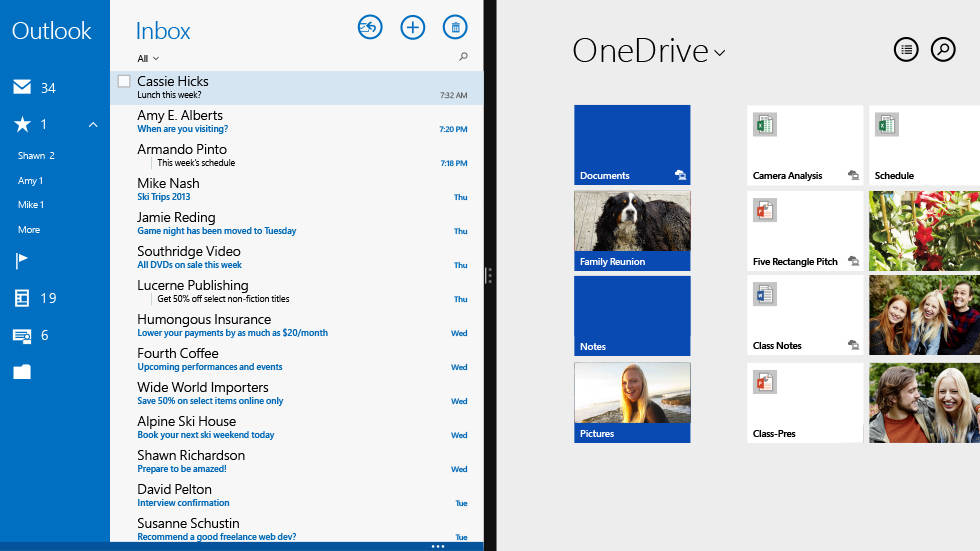This screenshot has width=980, height=551.
Task: Open the red flowers photo thumbnail
Action: coord(924,231)
